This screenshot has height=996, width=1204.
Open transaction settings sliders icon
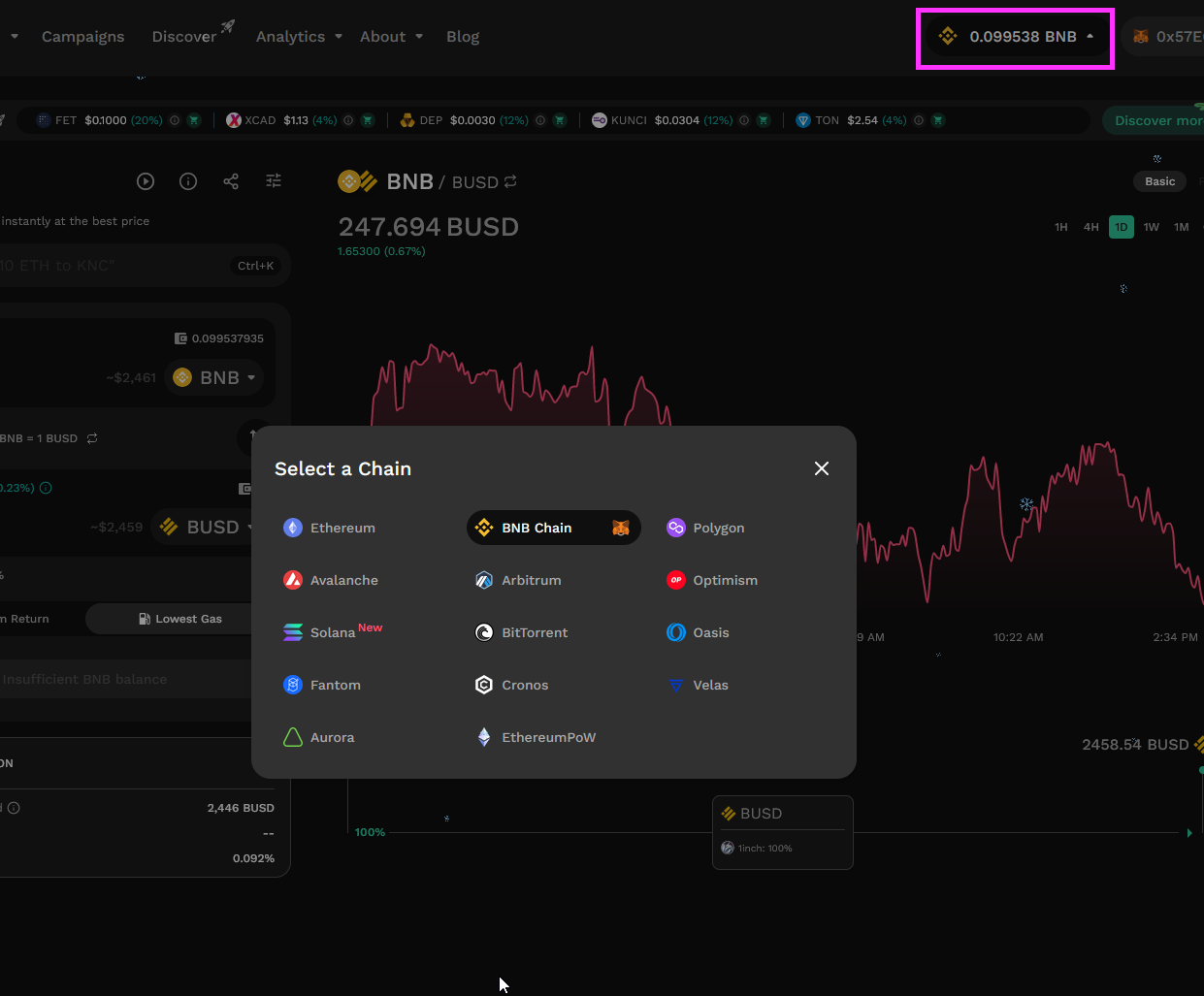[274, 181]
